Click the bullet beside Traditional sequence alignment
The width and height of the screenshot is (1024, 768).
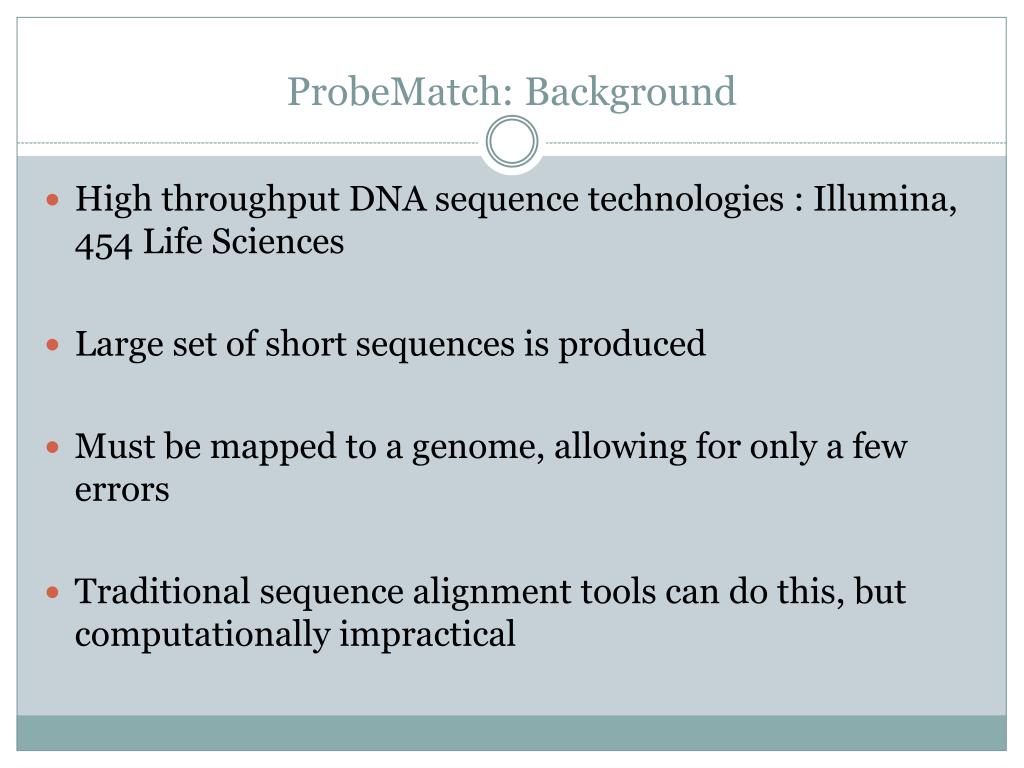pos(53,592)
